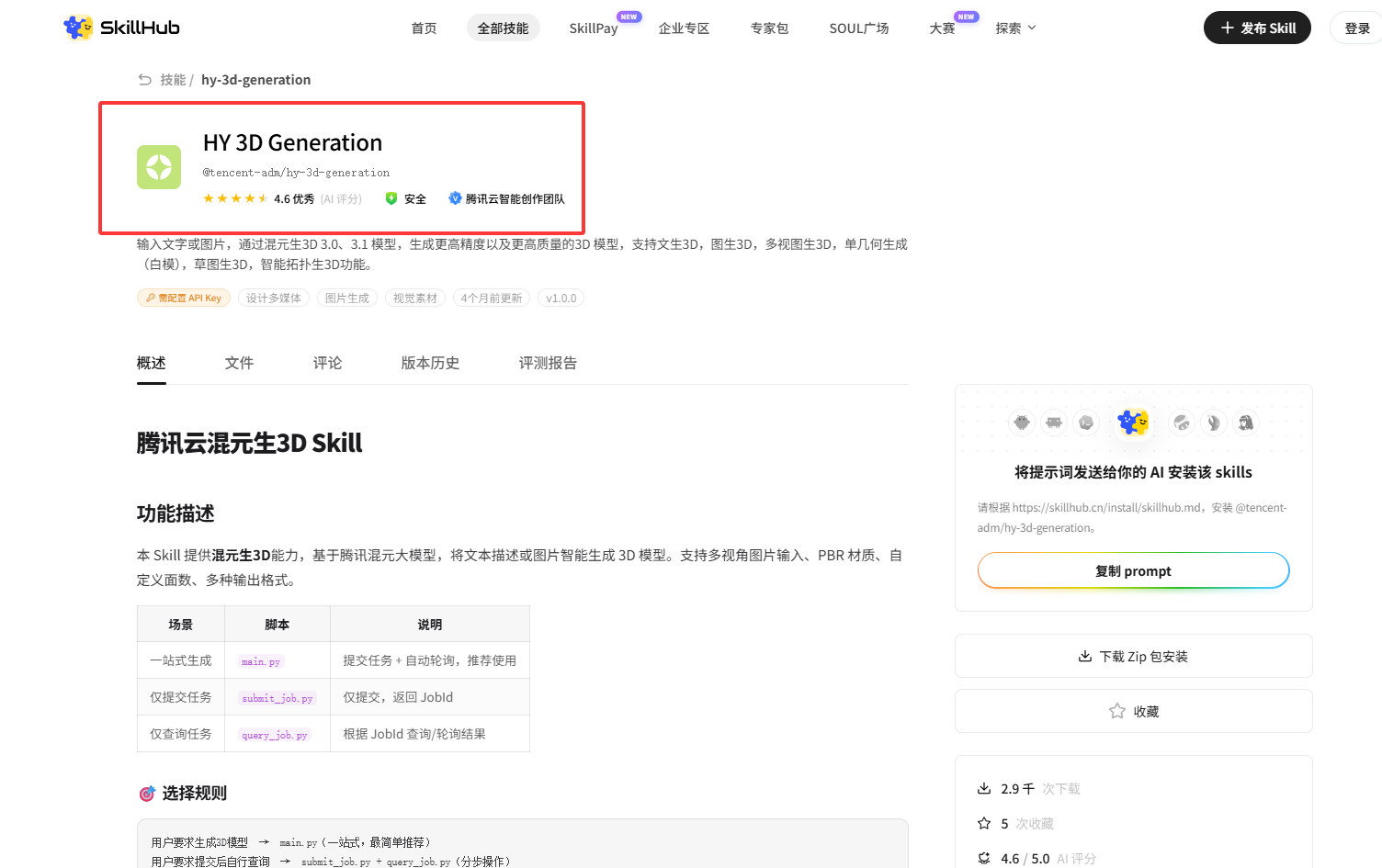Click 下载 Zip 包安装 button
Image resolution: width=1382 pixels, height=868 pixels.
pos(1133,657)
